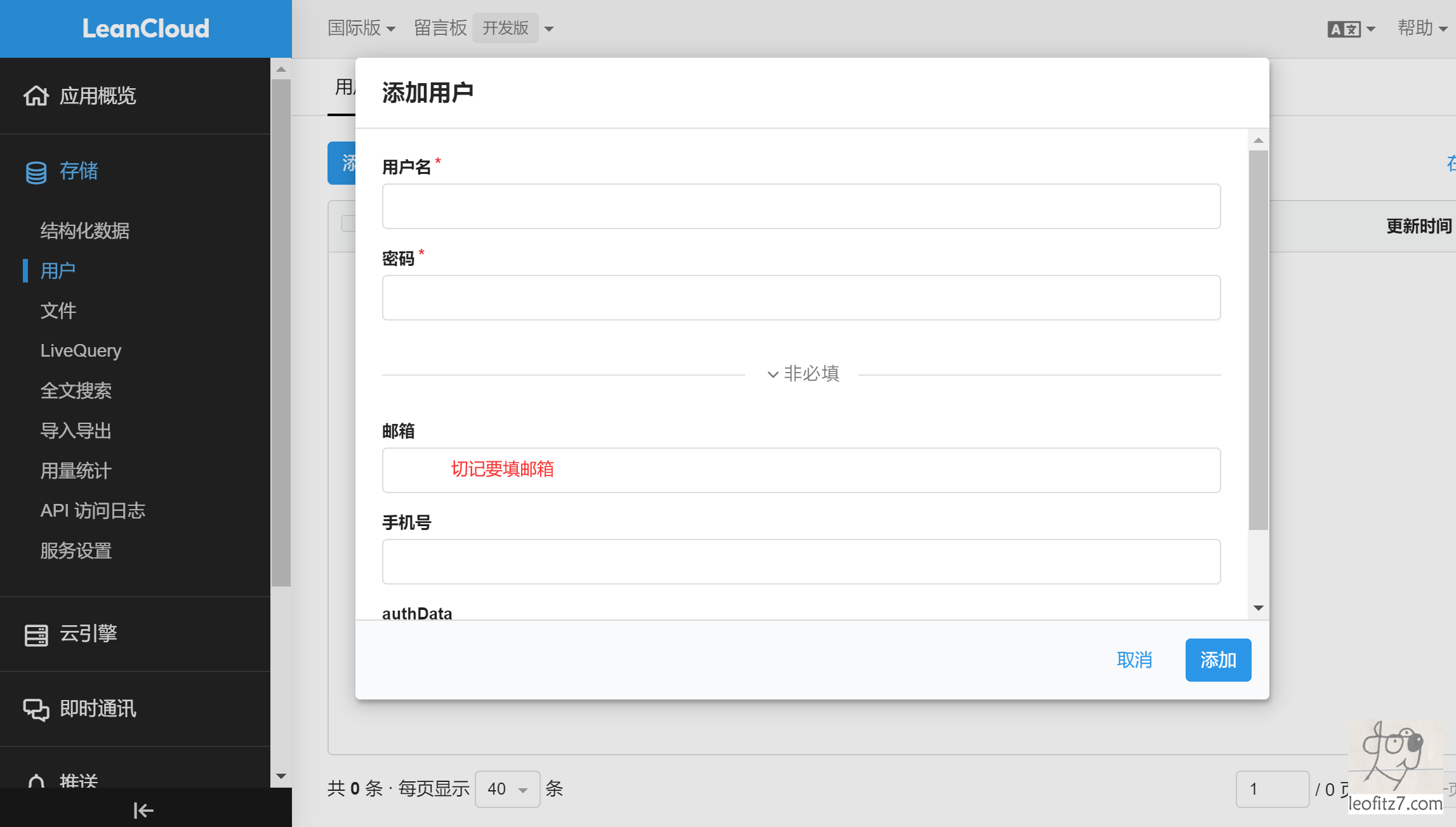This screenshot has width=1456, height=827.
Task: Click the dialog scrollbar down arrow
Action: coord(1258,608)
